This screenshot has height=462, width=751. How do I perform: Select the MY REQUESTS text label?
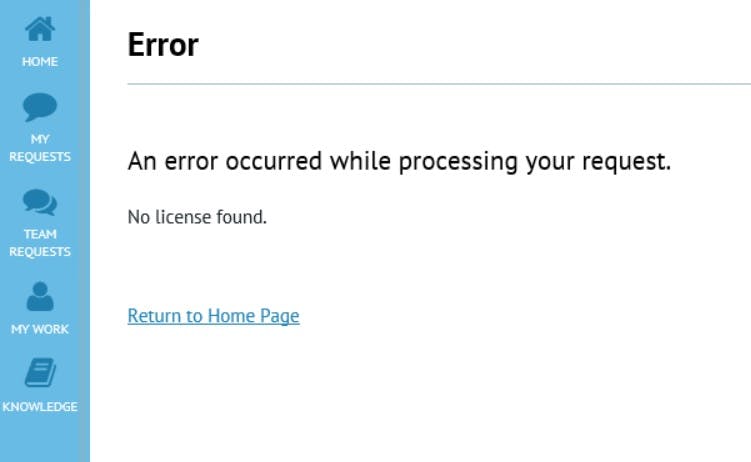40,148
